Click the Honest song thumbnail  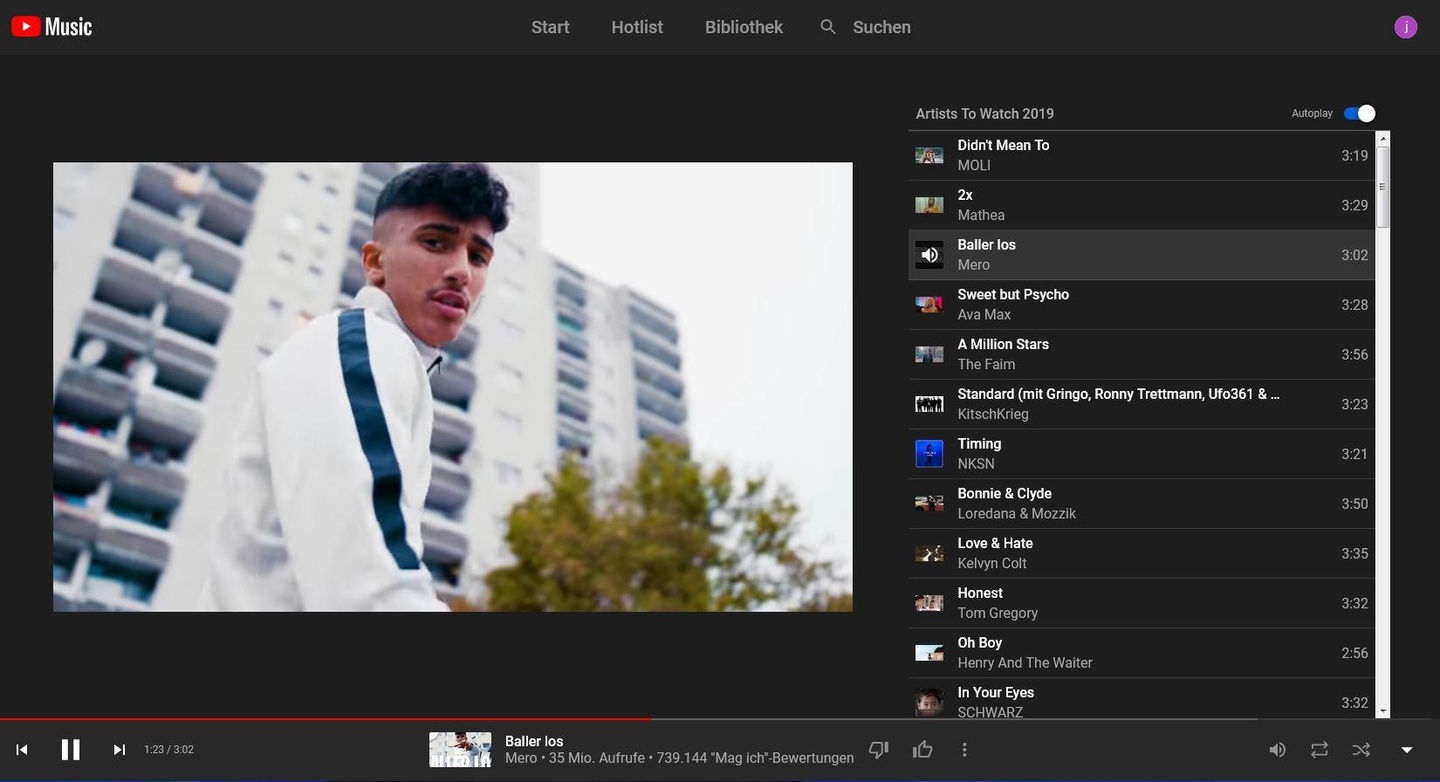tap(929, 603)
